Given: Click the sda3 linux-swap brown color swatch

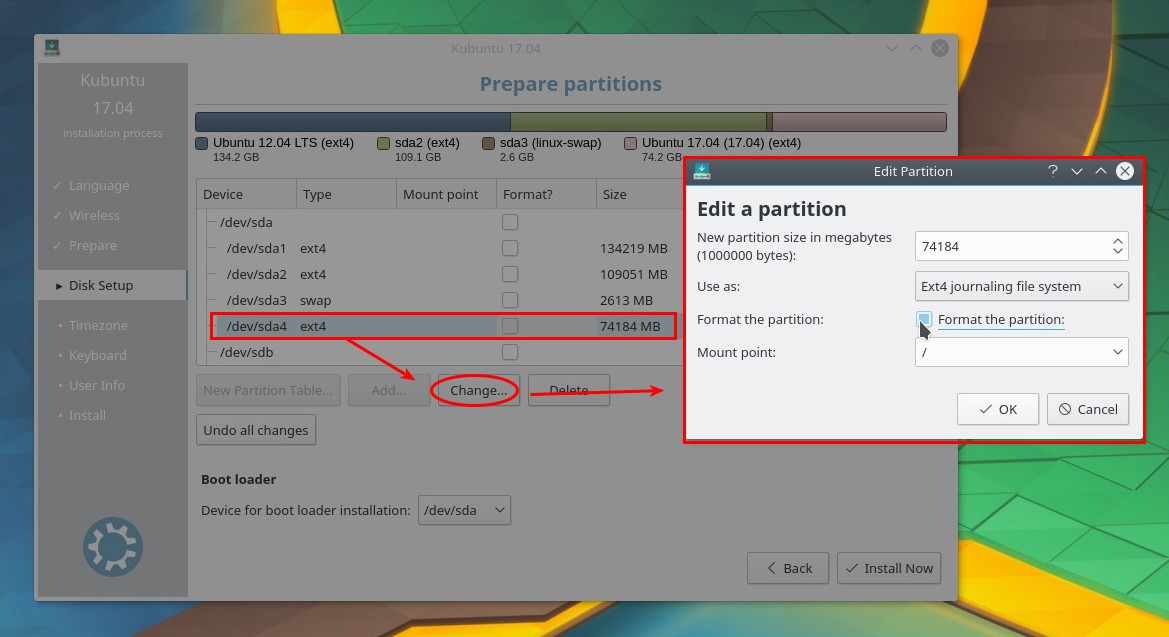Looking at the screenshot, I should 488,143.
